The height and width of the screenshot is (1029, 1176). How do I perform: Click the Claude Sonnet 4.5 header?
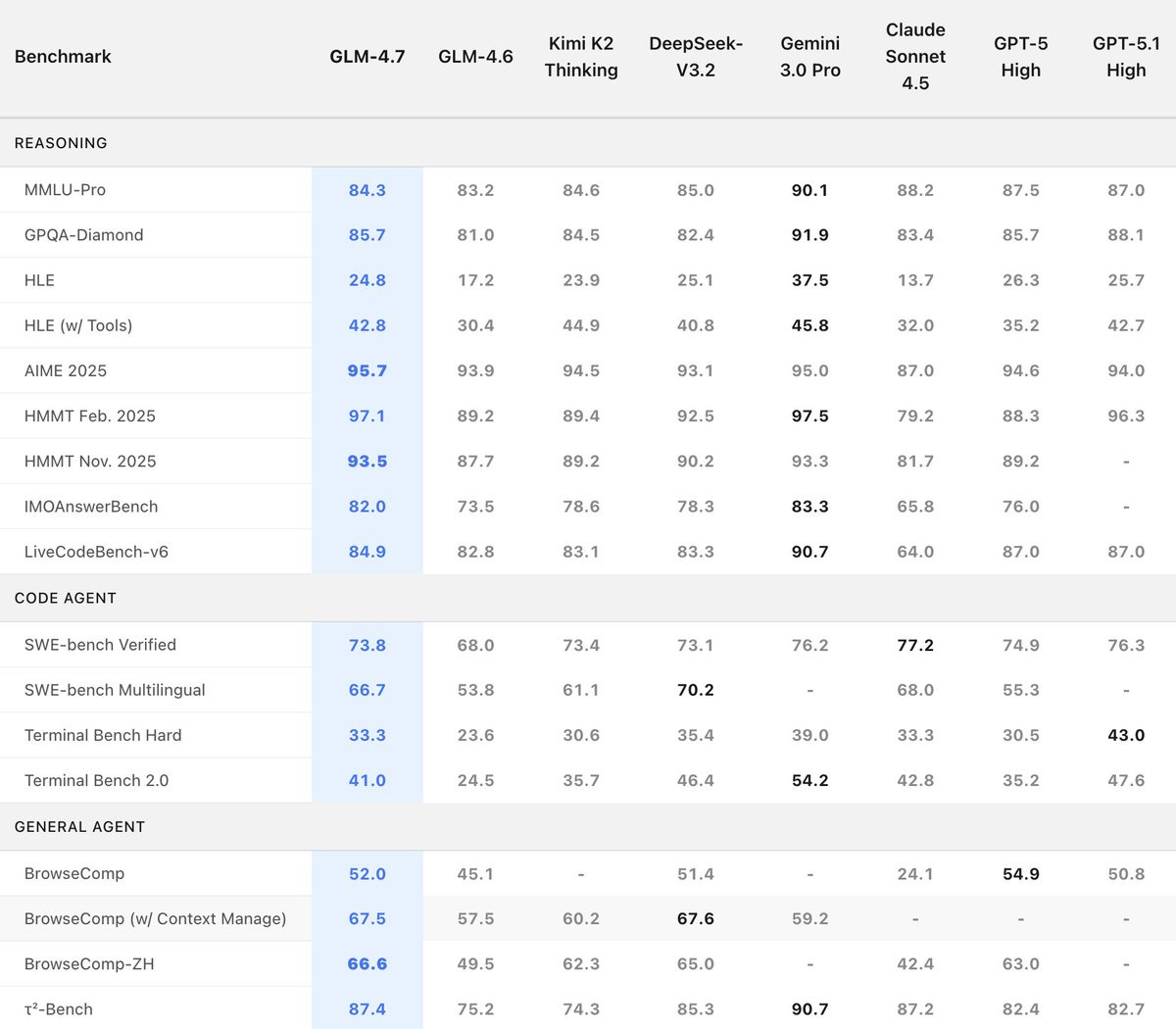[915, 57]
